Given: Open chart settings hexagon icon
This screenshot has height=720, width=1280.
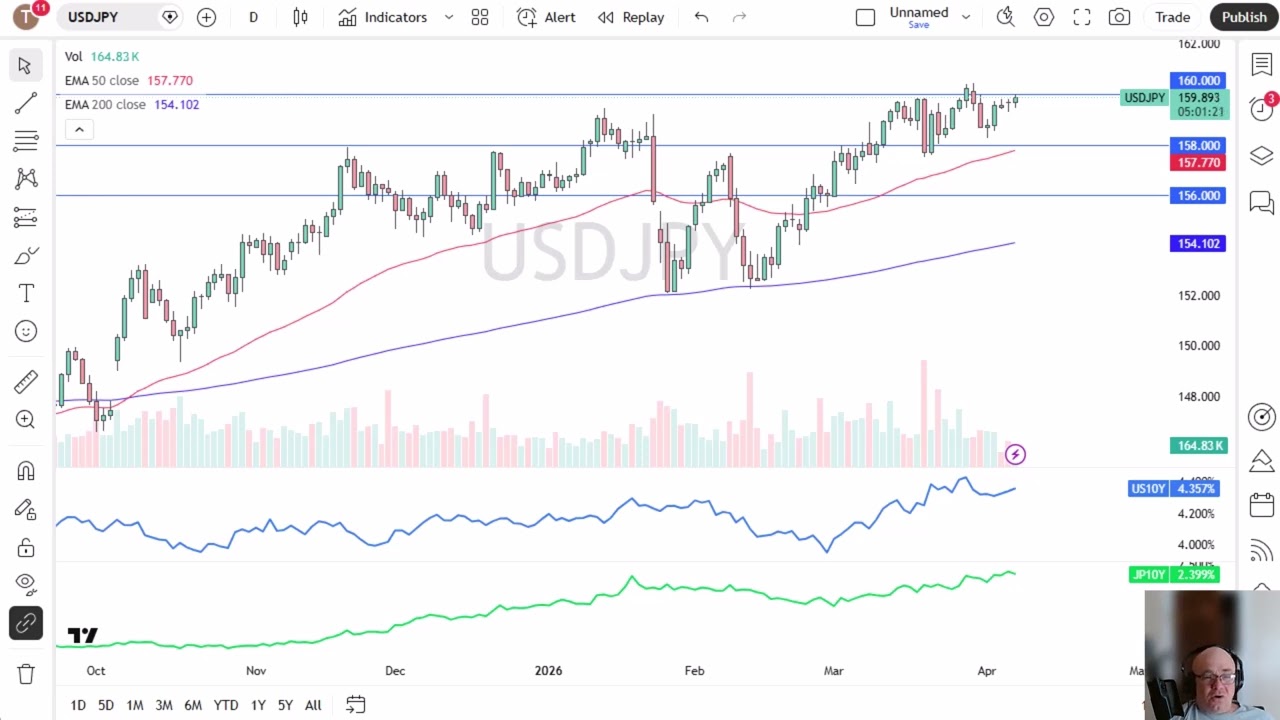Looking at the screenshot, I should tap(1044, 17).
